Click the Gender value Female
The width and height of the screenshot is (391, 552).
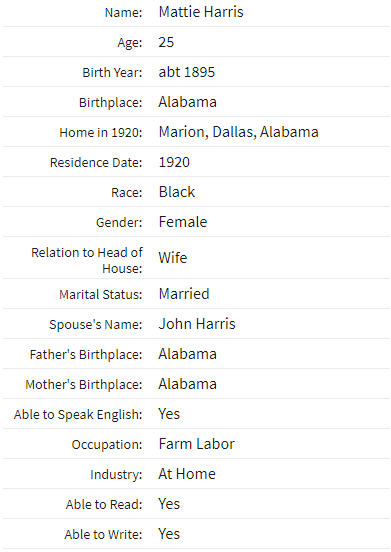pyautogui.click(x=183, y=222)
